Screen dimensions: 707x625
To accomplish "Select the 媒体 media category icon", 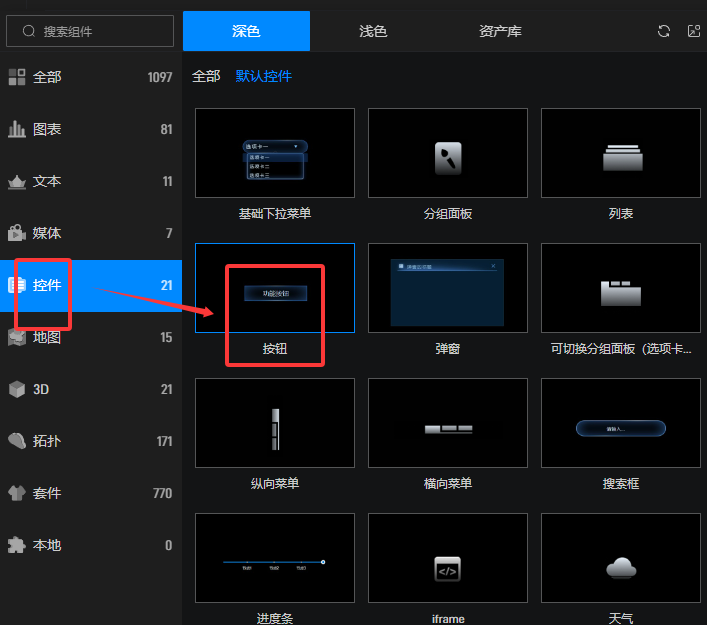I will [17, 233].
